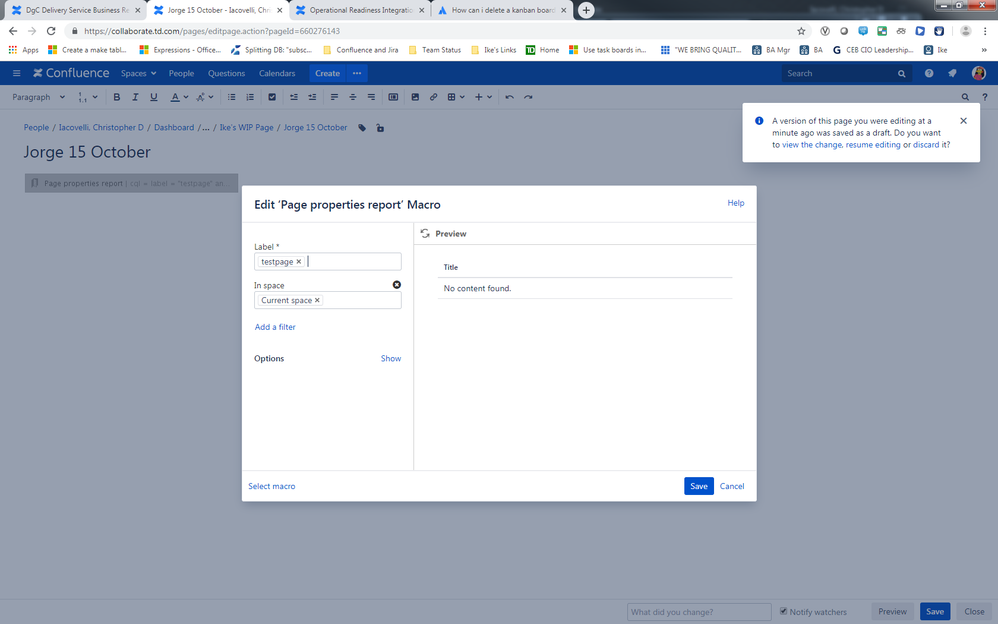Switch to the Operational Readiness browser tab

[360, 10]
